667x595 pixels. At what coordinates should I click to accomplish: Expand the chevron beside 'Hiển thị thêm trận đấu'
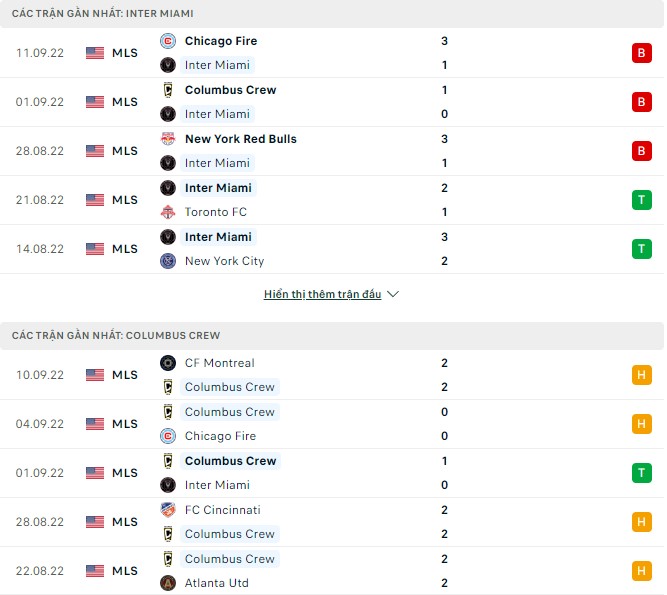click(x=393, y=295)
